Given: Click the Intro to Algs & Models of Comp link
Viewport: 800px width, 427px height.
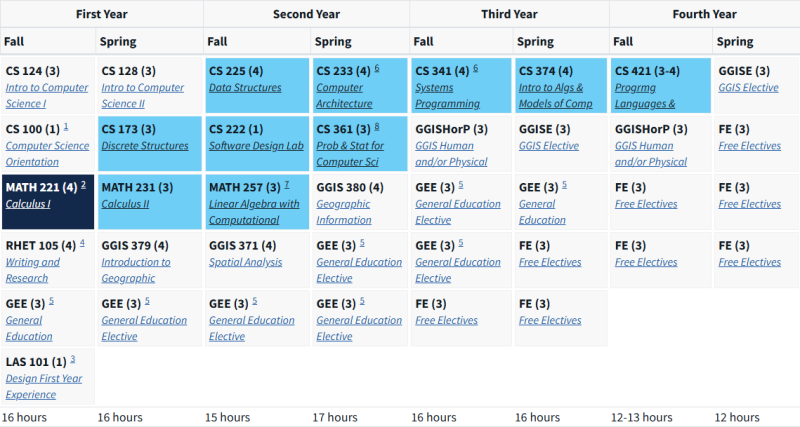Looking at the screenshot, I should (555, 95).
